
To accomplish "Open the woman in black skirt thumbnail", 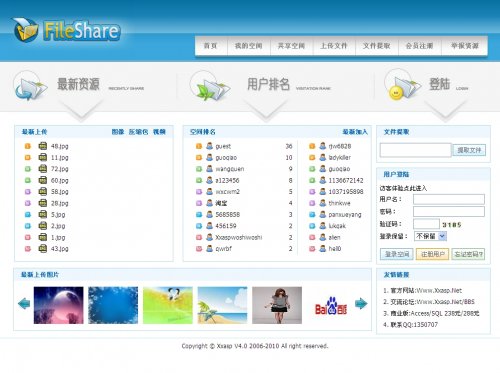I will (277, 305).
